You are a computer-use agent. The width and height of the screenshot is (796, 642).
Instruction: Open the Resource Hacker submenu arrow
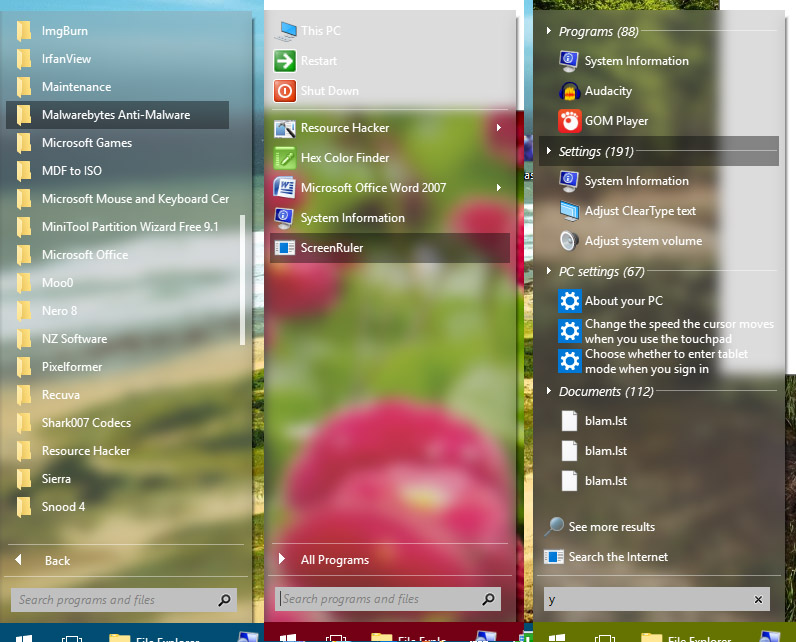pos(499,128)
